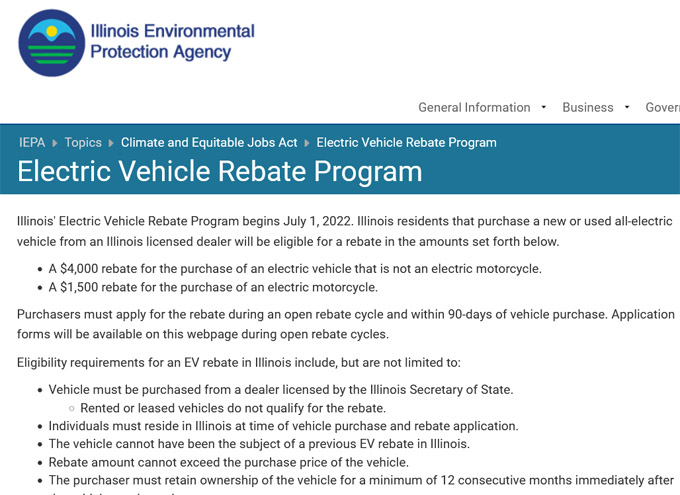Click the $4,000 rebate bullet text
Image resolution: width=680 pixels, height=495 pixels.
click(295, 269)
